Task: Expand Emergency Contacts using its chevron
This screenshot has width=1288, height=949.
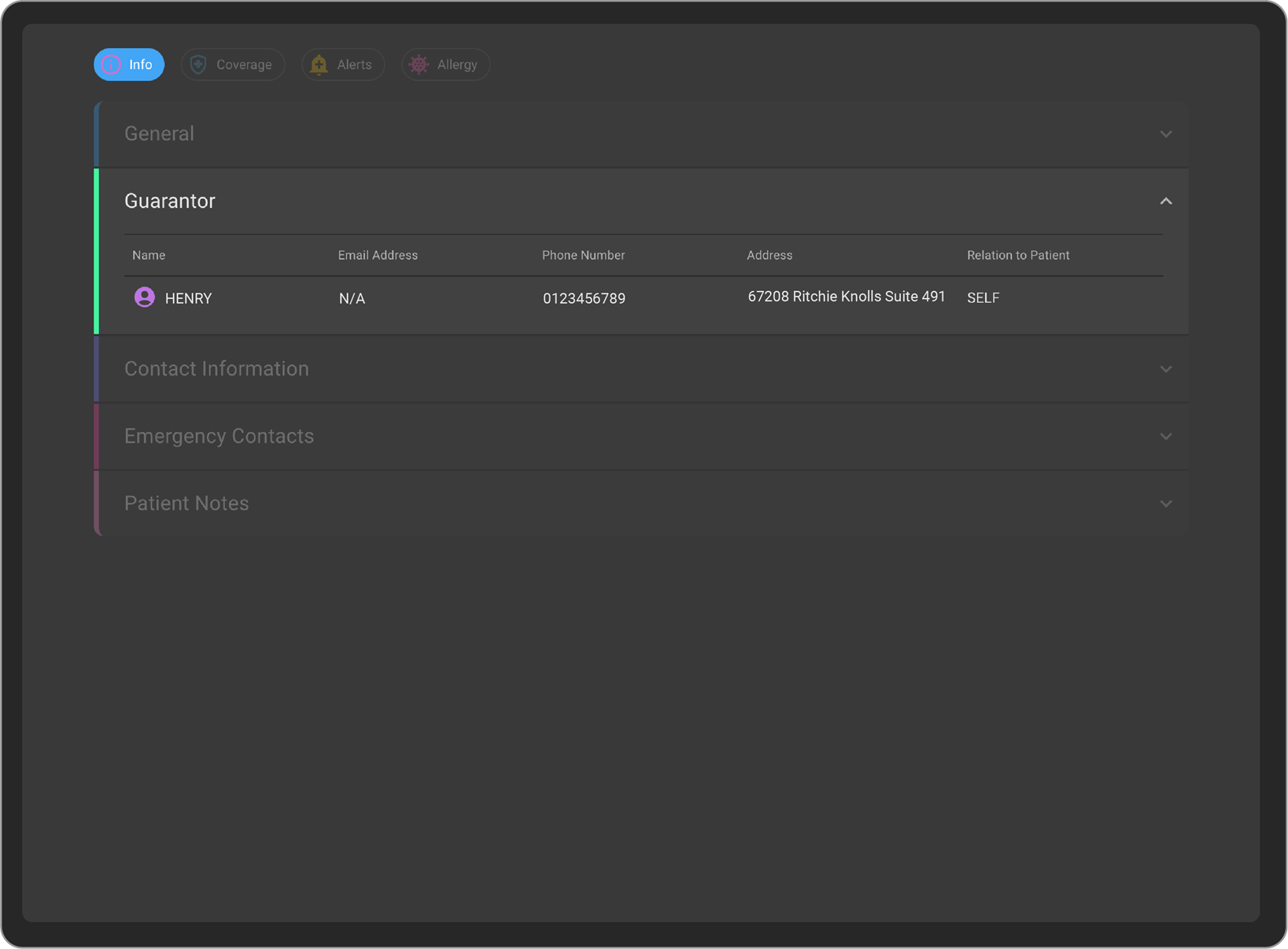Action: 1165,436
